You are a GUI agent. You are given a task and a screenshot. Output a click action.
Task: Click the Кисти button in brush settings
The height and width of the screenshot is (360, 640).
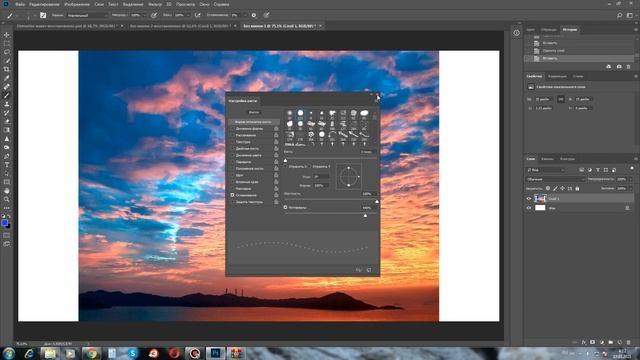[254, 112]
